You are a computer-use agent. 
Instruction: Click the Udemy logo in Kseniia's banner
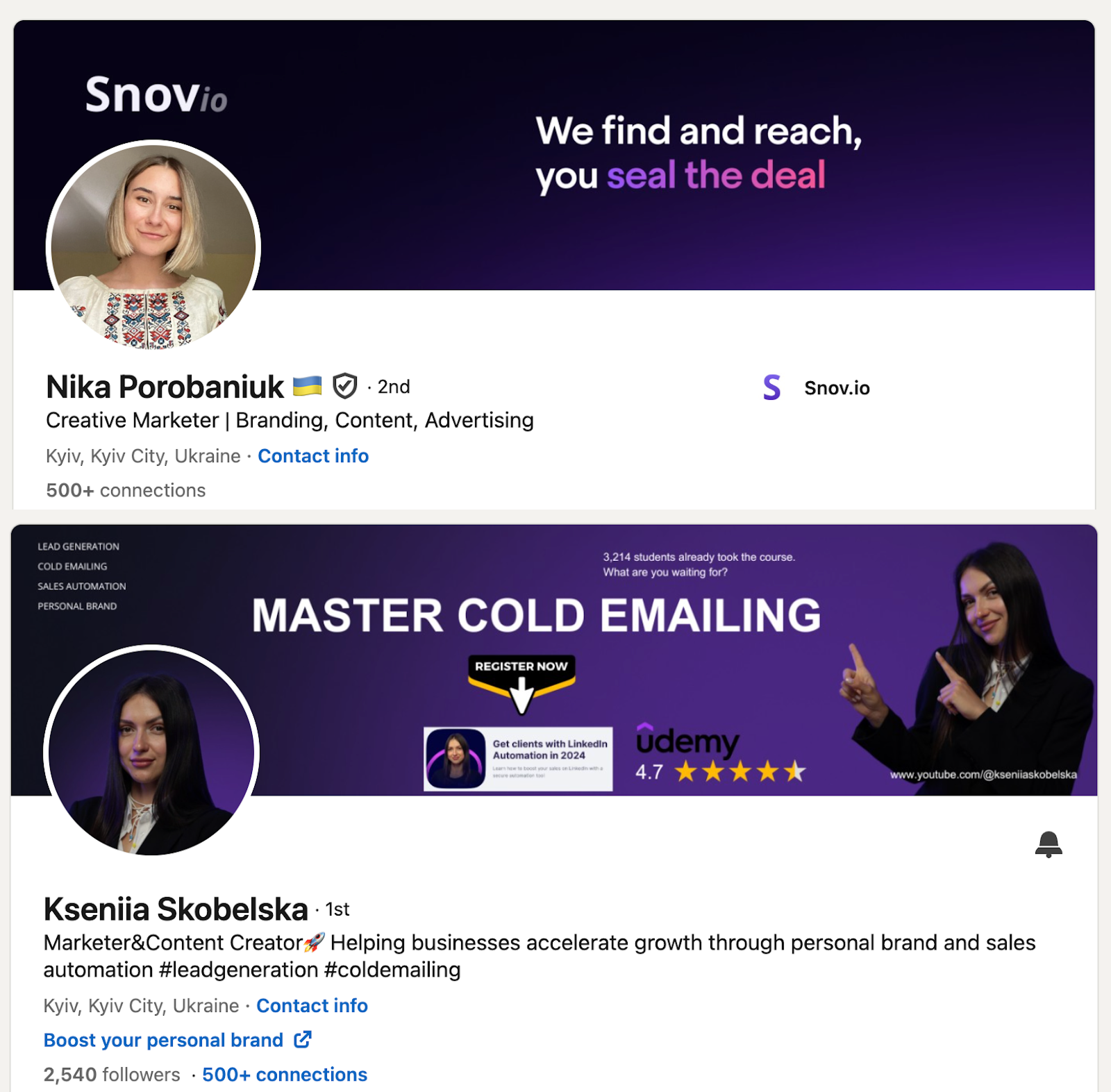687,740
